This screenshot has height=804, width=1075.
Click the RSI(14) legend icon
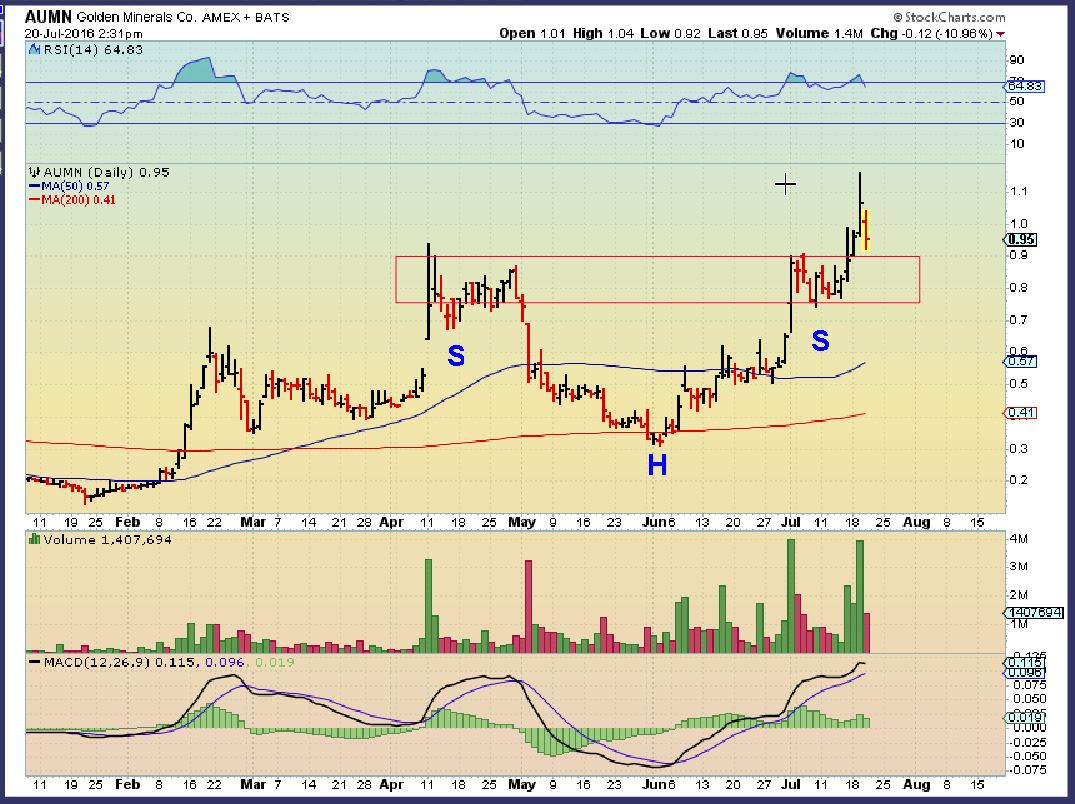pyautogui.click(x=34, y=49)
